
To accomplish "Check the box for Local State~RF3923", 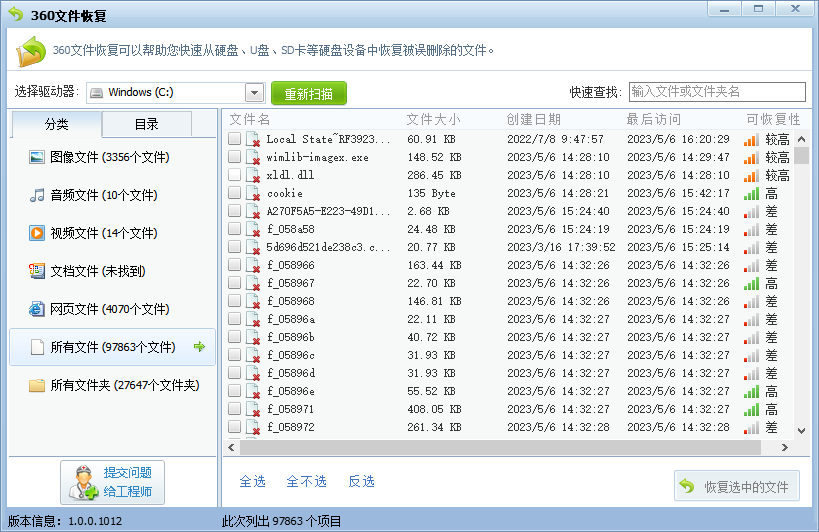I will coord(234,138).
